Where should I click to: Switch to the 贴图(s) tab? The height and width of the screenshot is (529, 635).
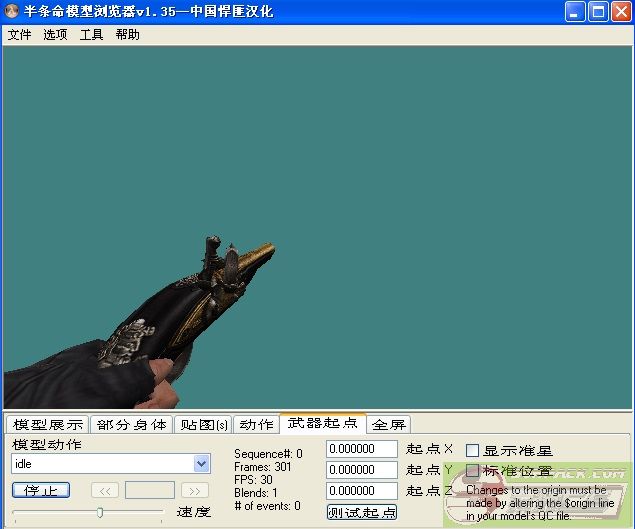coord(202,425)
